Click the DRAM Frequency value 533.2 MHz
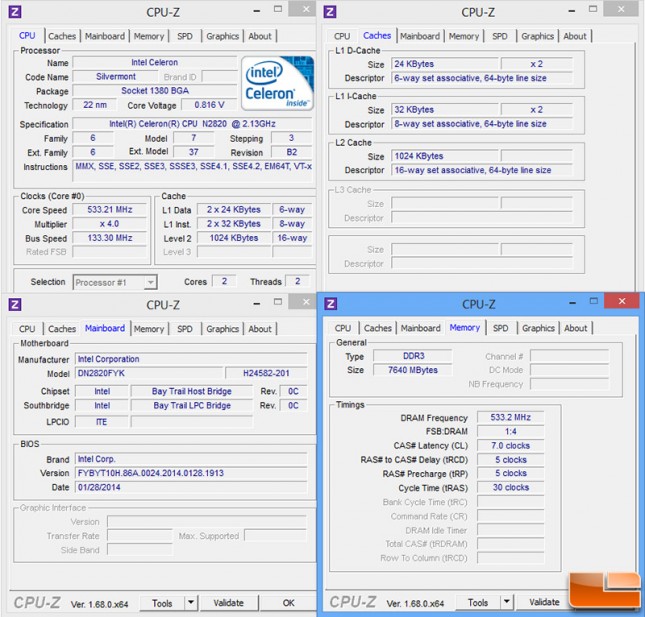The height and width of the screenshot is (617, 645). (510, 418)
